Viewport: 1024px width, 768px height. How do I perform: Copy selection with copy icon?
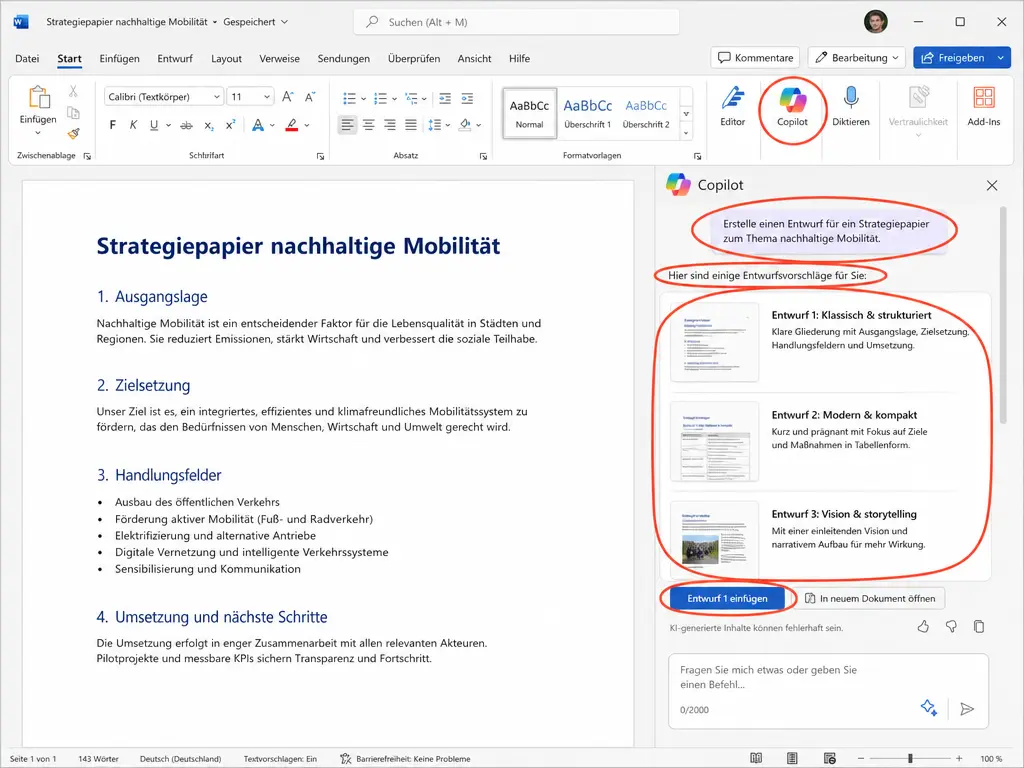tap(73, 112)
